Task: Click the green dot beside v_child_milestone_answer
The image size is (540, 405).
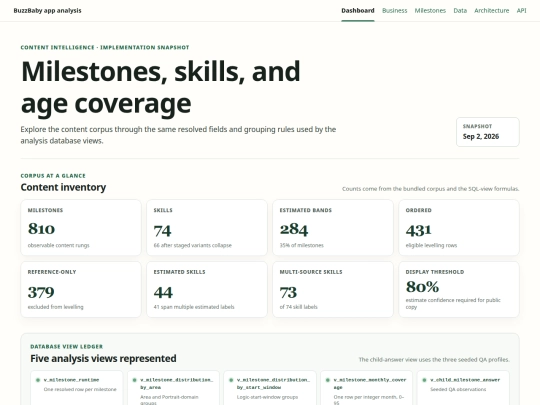Action: click(x=424, y=380)
